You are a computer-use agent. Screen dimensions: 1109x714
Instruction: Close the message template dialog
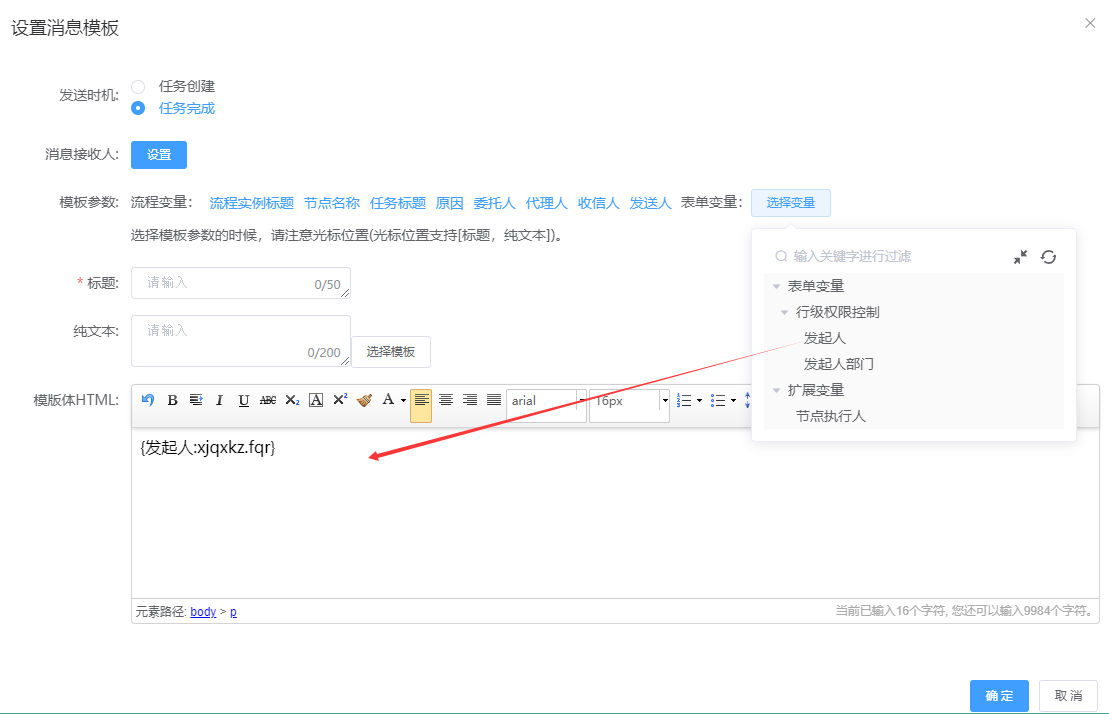click(x=1090, y=23)
